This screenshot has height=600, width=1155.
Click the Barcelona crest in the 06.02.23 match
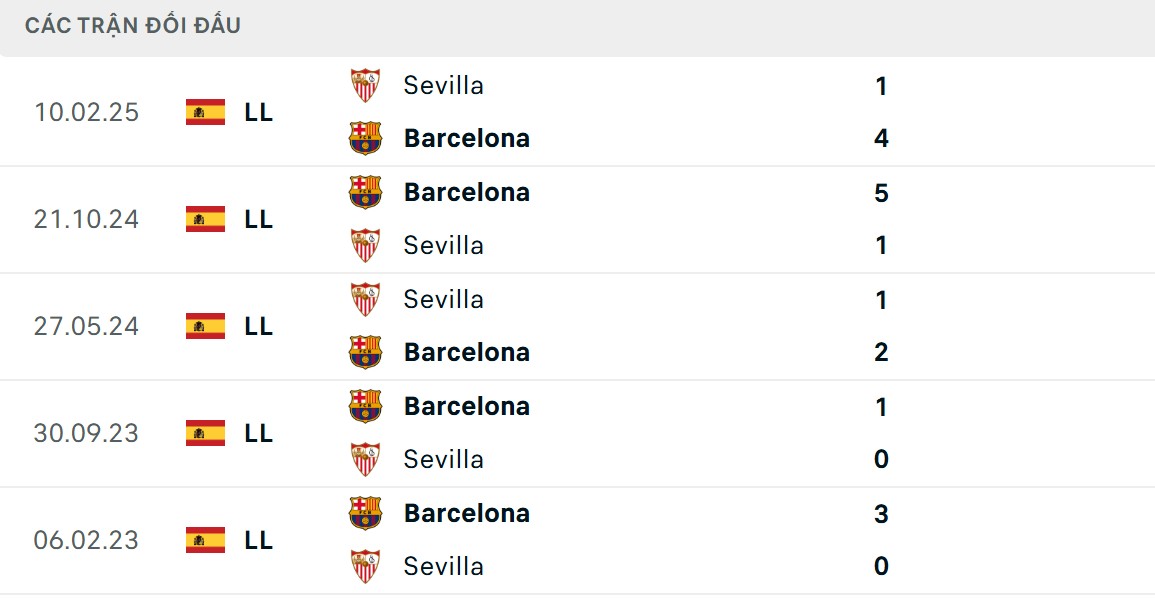[366, 513]
